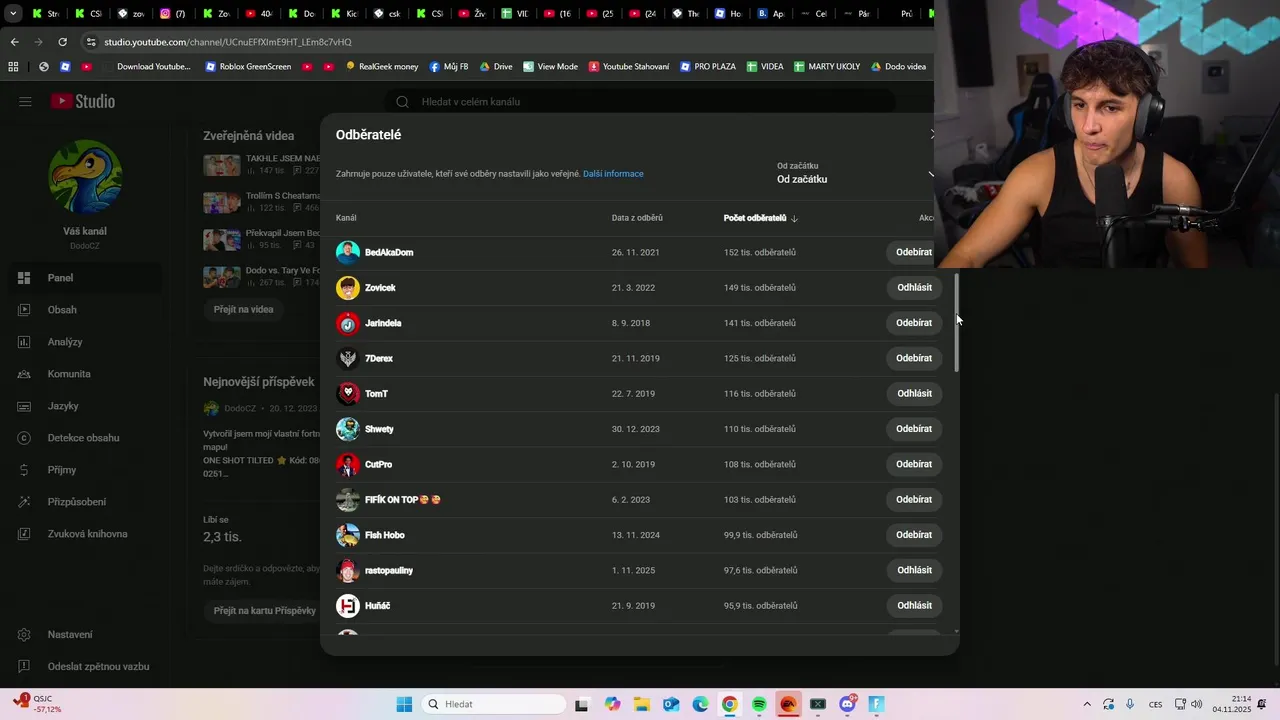Click Odhlásit for rastopauliny
This screenshot has width=1280, height=720.
coord(914,570)
